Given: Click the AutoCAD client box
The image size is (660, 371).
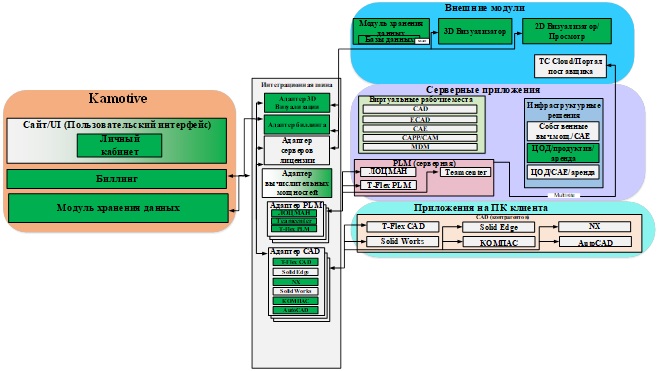Looking at the screenshot, I should [595, 243].
